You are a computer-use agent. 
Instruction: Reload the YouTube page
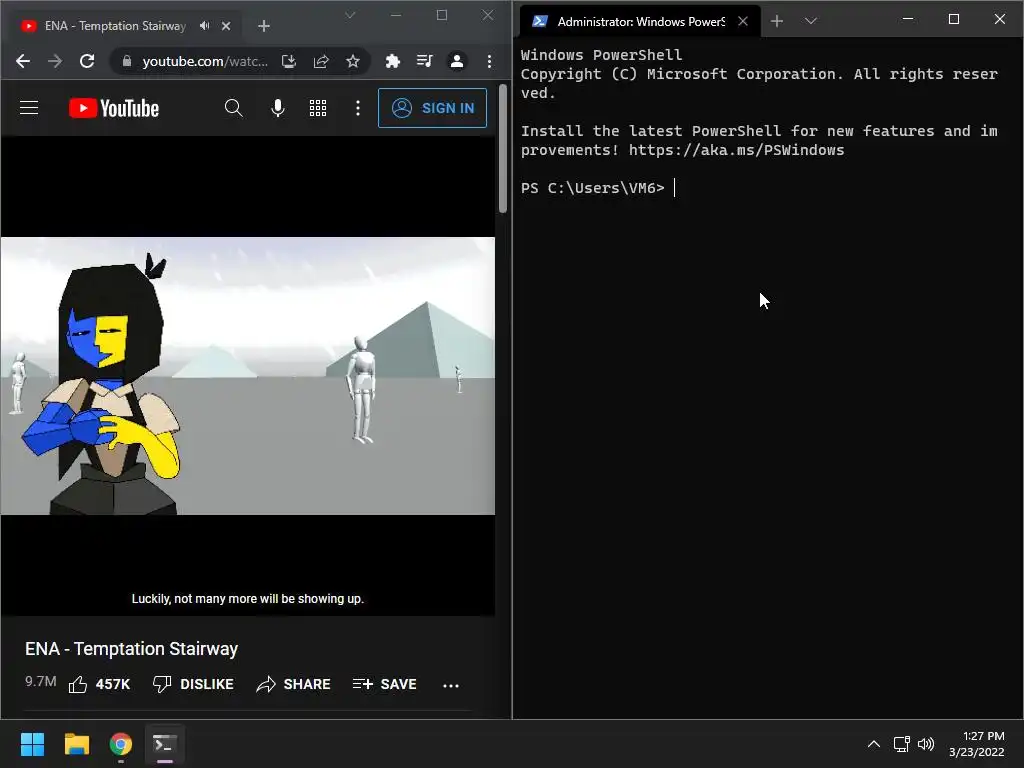click(x=87, y=61)
